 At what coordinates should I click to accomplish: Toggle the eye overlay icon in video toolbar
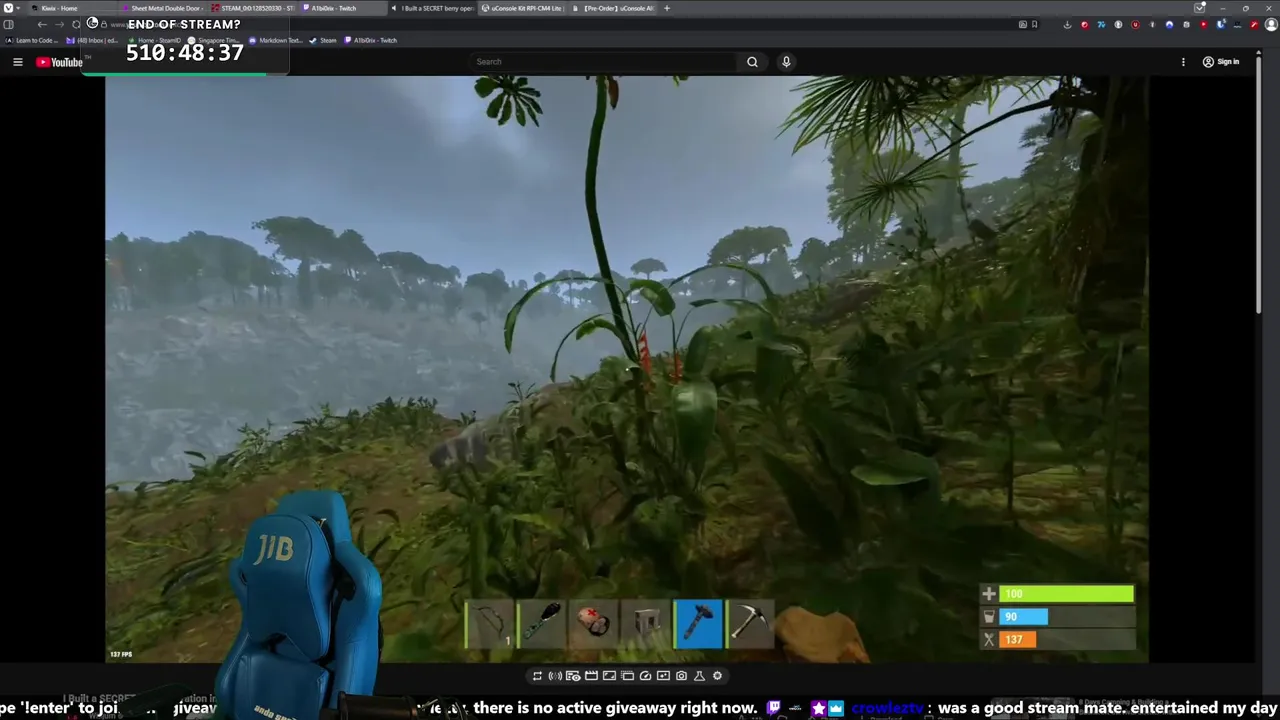point(573,676)
